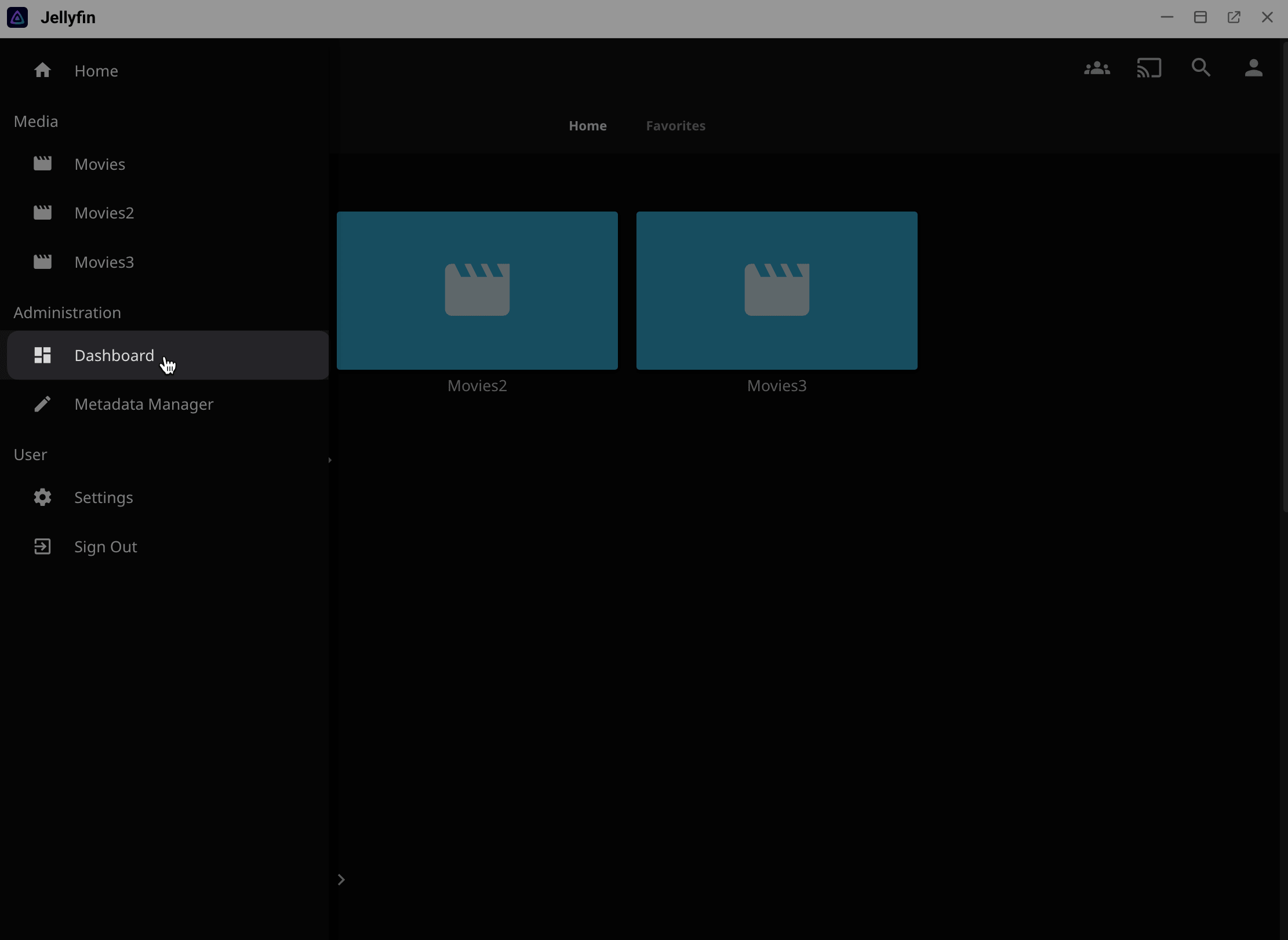Open Metadata Manager label
1288x940 pixels.
click(x=144, y=404)
